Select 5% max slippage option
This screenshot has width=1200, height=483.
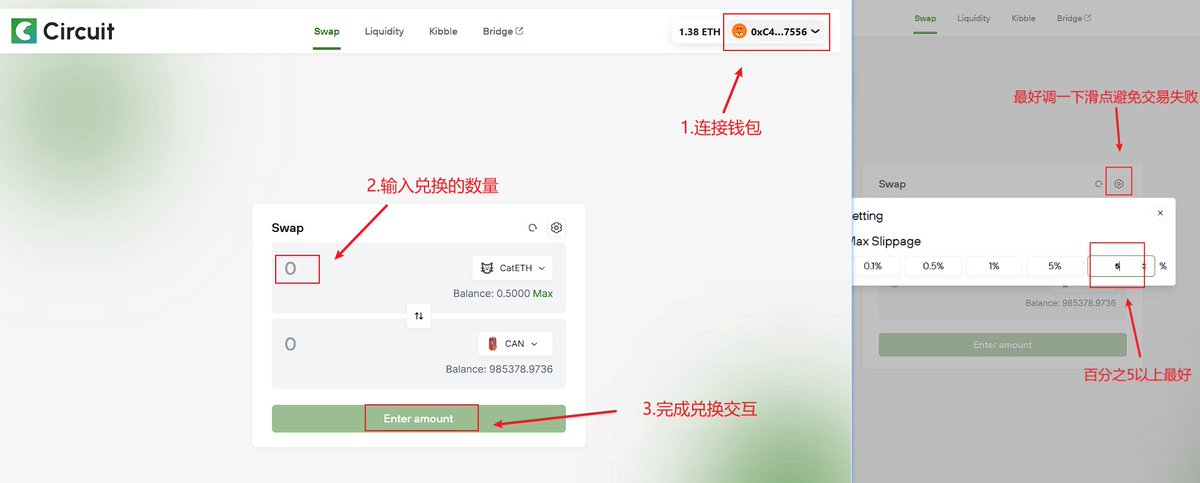tap(1054, 266)
